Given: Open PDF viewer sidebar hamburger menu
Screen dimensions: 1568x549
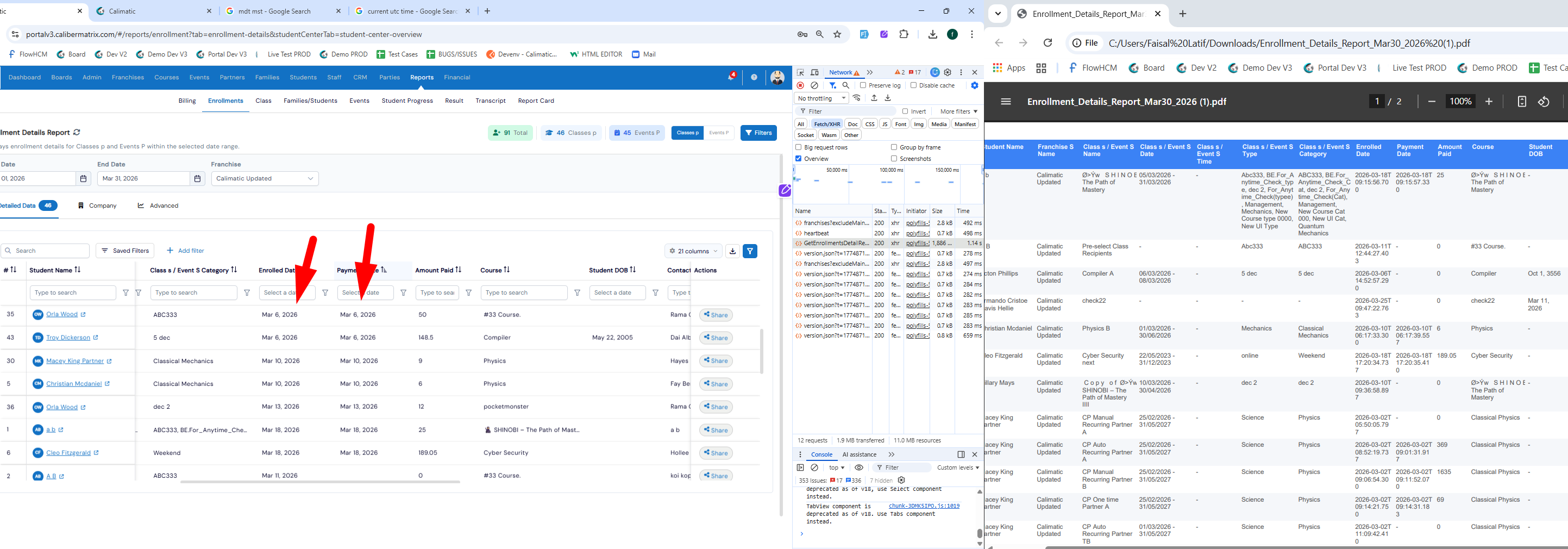Looking at the screenshot, I should click(x=1006, y=102).
